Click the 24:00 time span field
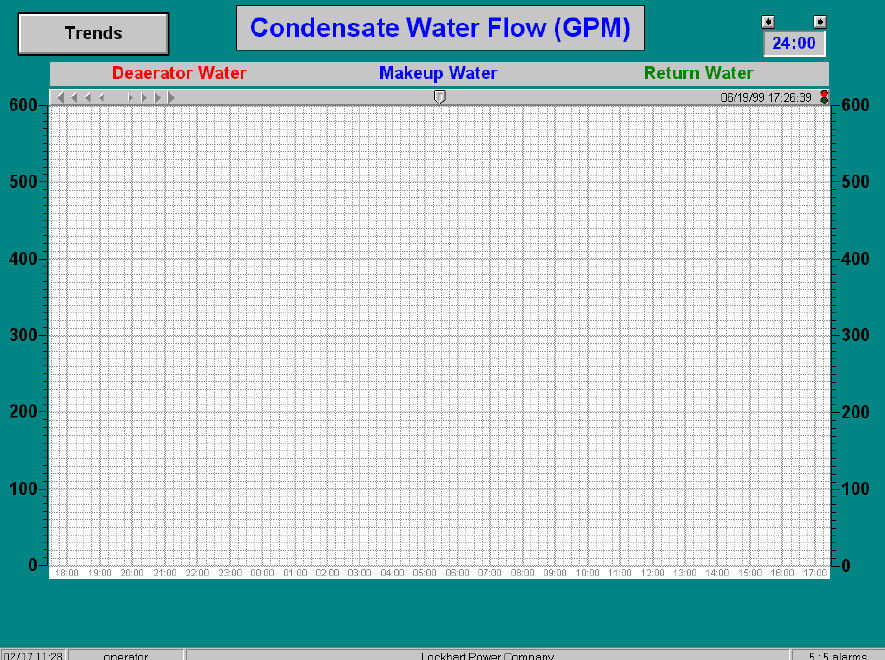This screenshot has height=660, width=885. (794, 43)
